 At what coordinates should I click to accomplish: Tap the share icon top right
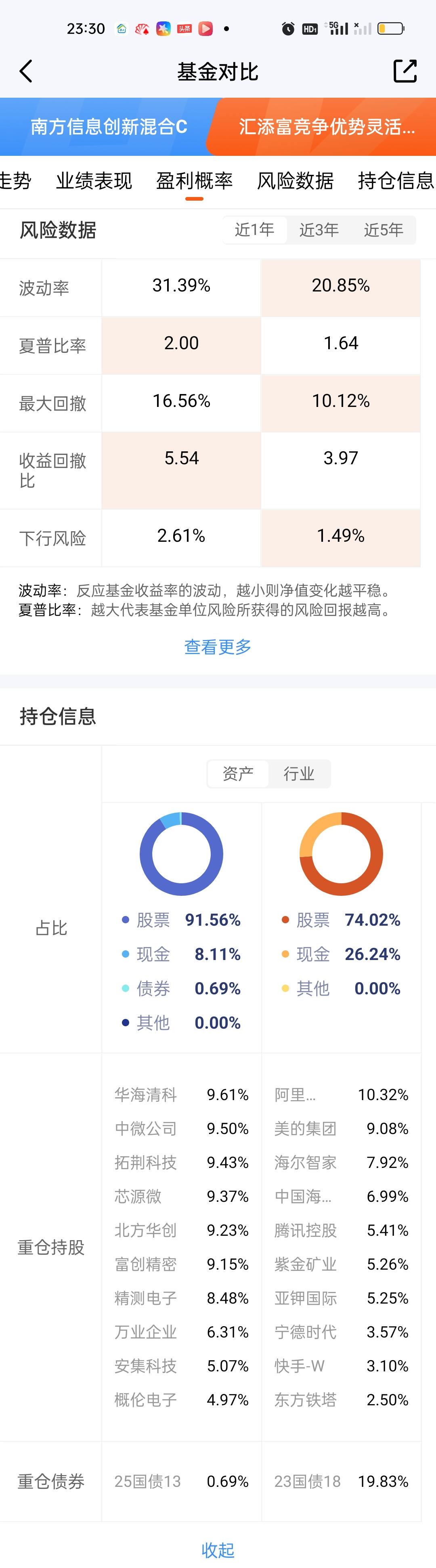(x=405, y=71)
